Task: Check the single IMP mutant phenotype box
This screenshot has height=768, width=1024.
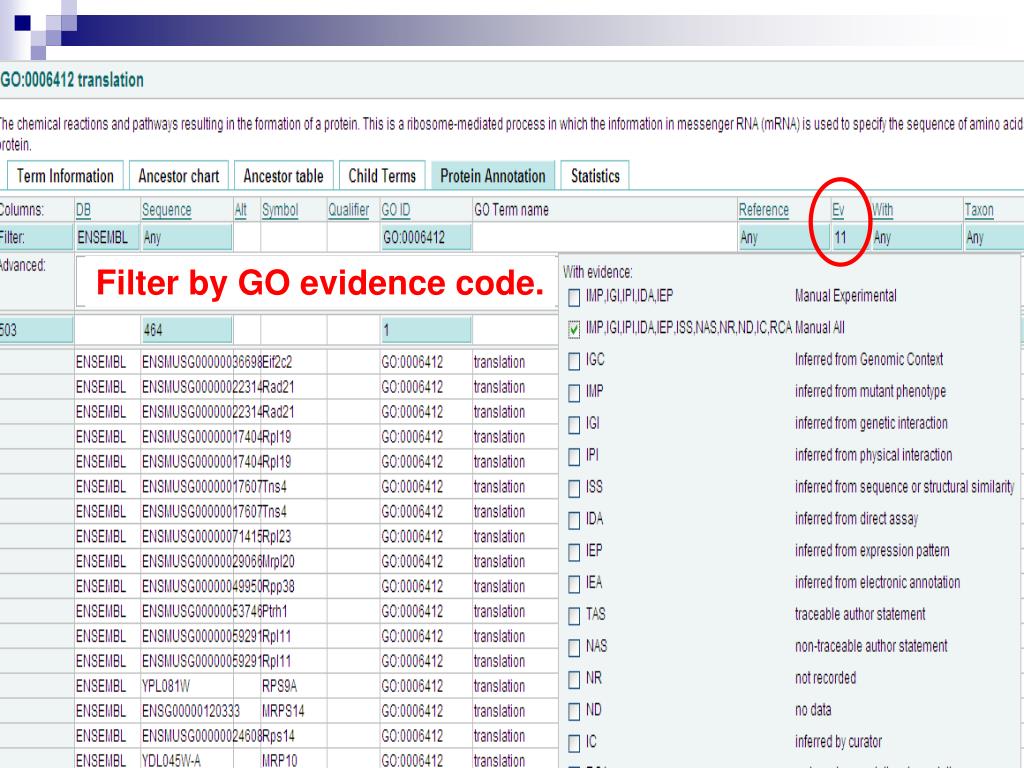Action: click(x=574, y=394)
